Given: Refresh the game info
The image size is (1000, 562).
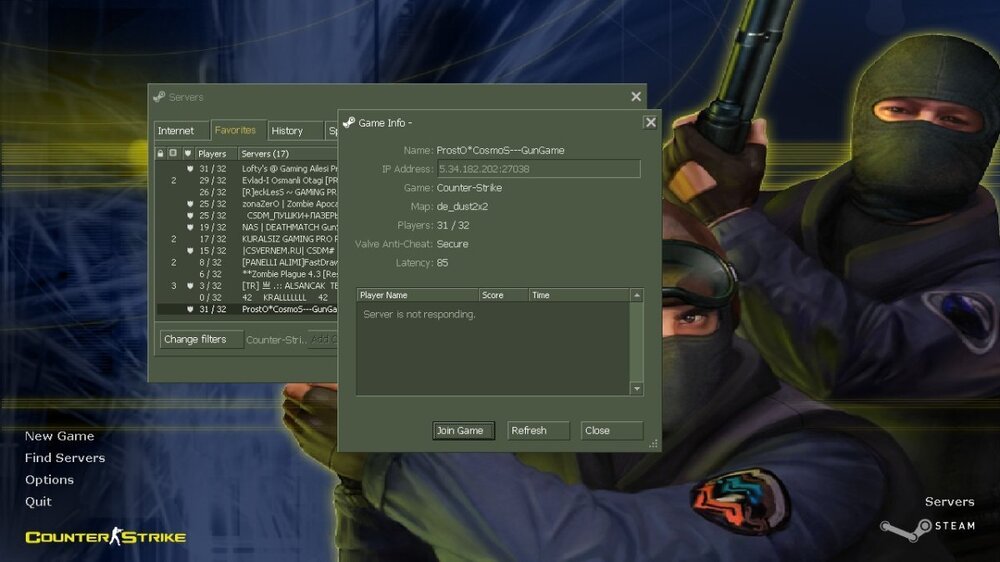Looking at the screenshot, I should 529,431.
